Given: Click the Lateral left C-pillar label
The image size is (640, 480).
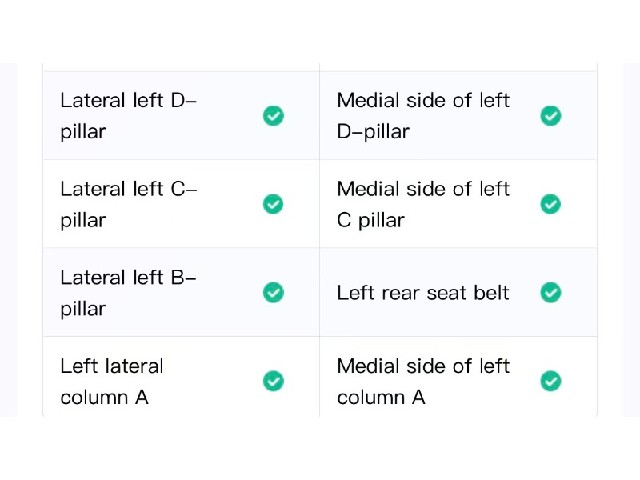Looking at the screenshot, I should coord(129,204).
